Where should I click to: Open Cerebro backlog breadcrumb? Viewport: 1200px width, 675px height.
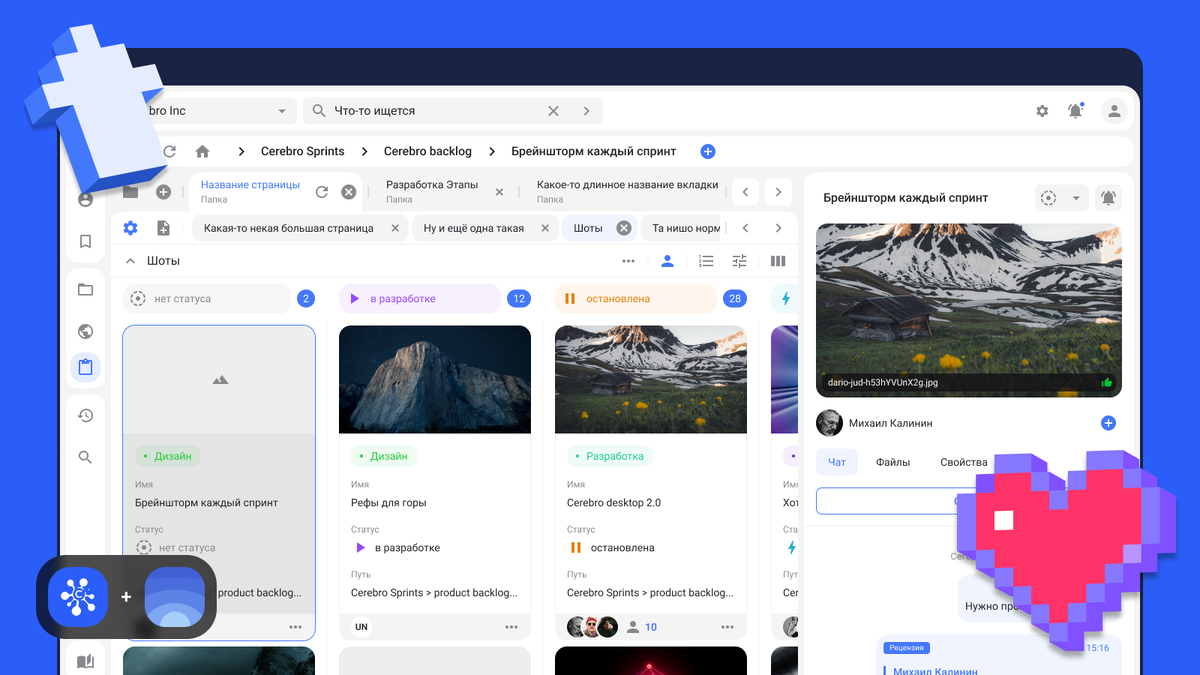pyautogui.click(x=428, y=152)
